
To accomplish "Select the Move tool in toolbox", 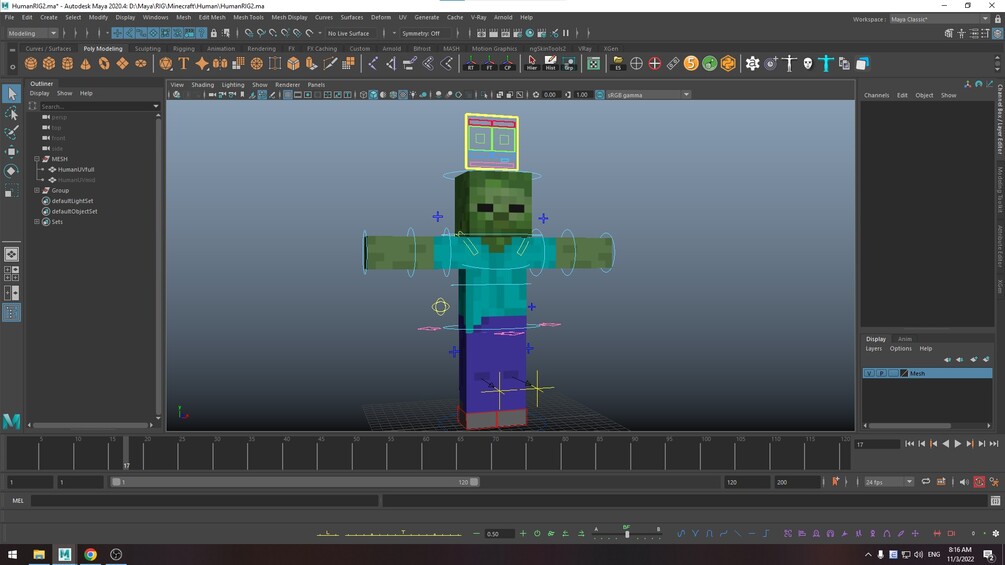I will tap(12, 152).
